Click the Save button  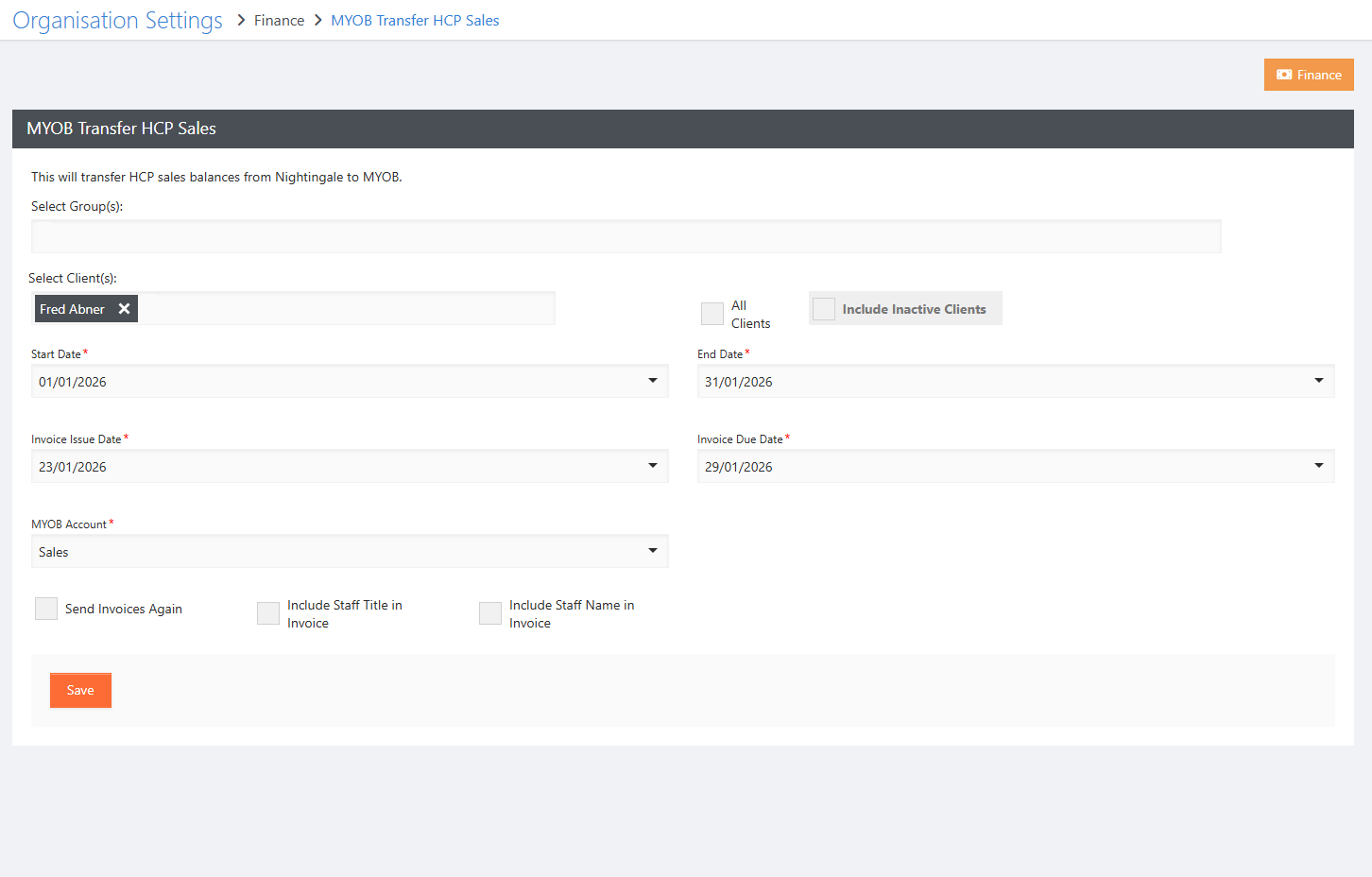(80, 690)
